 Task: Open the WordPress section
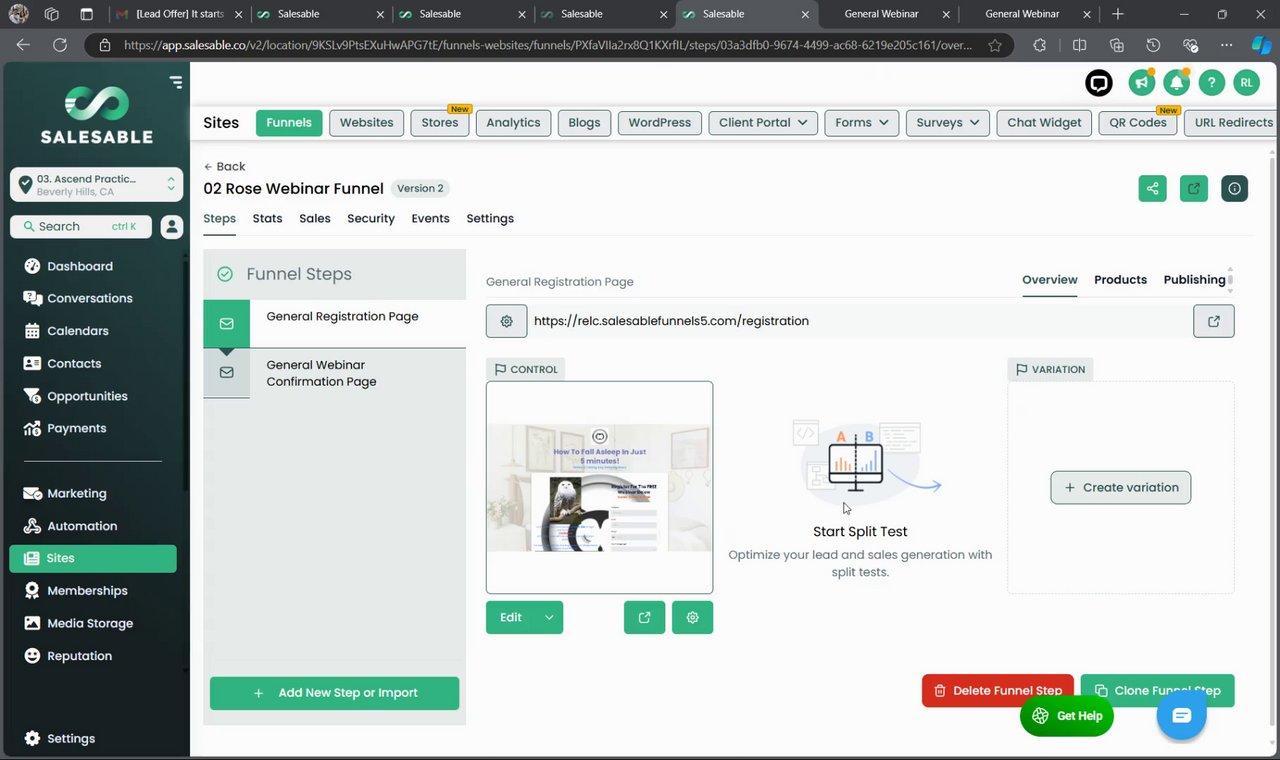coord(660,122)
